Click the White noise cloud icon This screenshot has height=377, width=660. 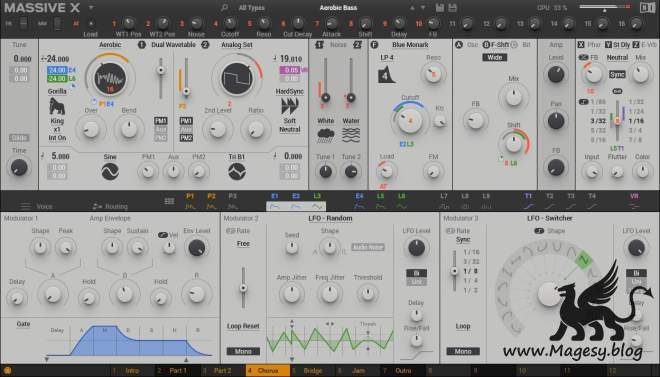coord(325,135)
